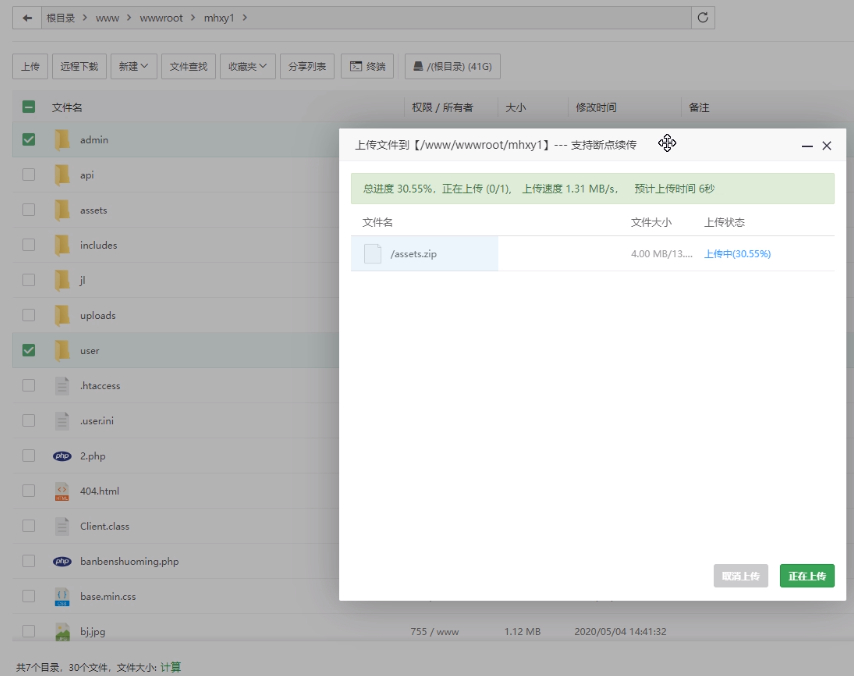Click the root directory disk (41G) button
The width and height of the screenshot is (854, 676).
(x=453, y=66)
